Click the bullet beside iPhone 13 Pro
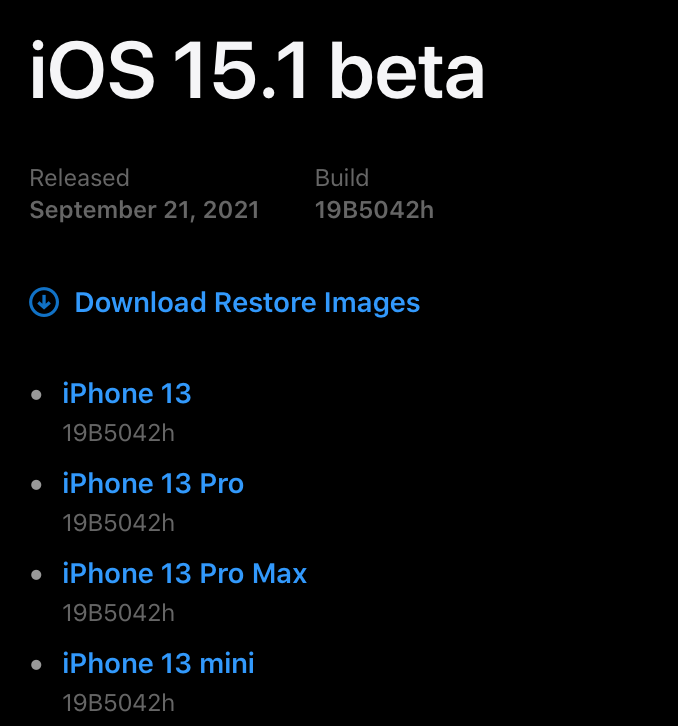Viewport: 678px width, 726px height. 37,485
